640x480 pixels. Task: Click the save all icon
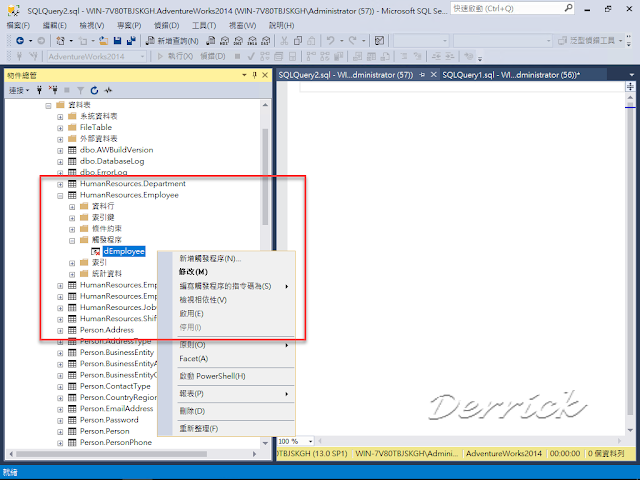tap(131, 40)
